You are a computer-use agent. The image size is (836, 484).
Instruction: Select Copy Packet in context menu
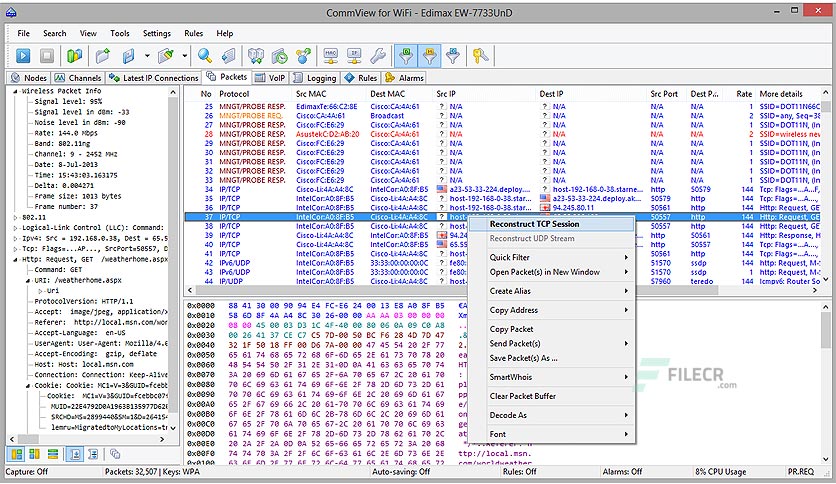pos(551,329)
